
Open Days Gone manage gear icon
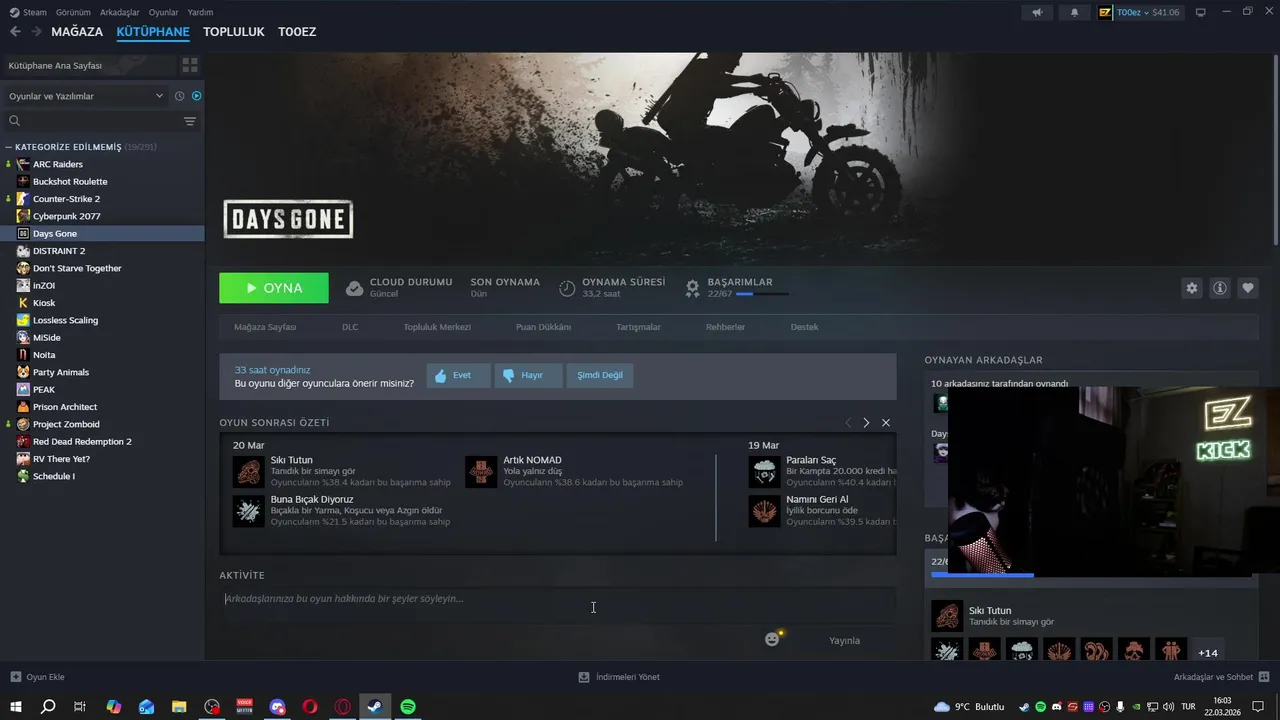click(x=1191, y=288)
